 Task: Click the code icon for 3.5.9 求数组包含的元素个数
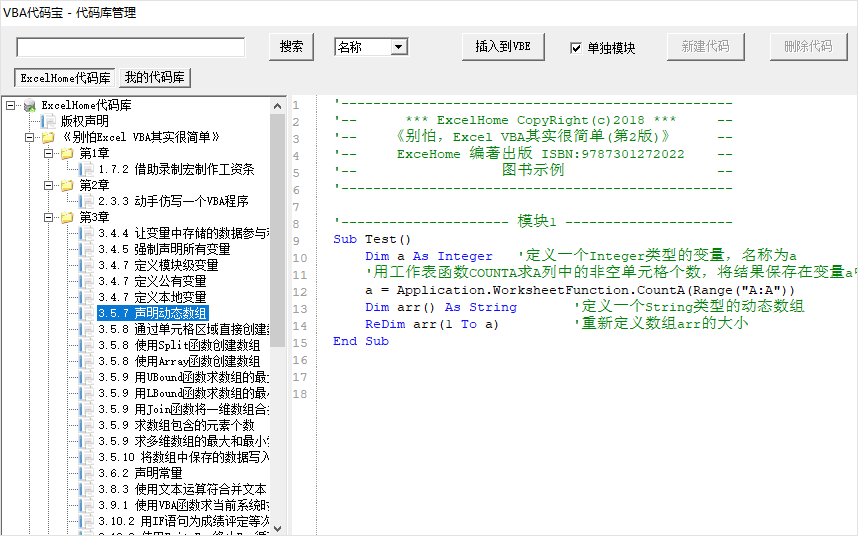86,426
